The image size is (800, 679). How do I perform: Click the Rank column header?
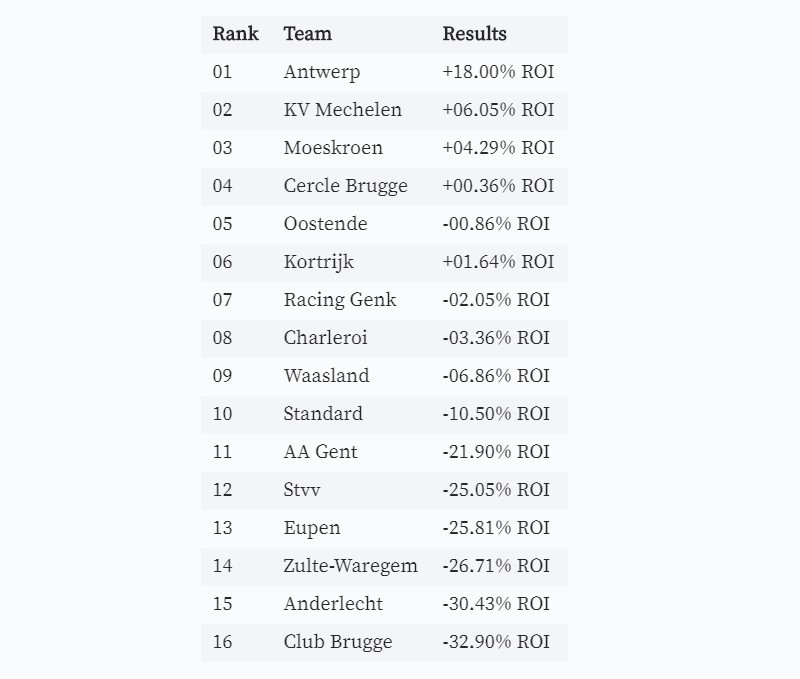click(x=235, y=34)
